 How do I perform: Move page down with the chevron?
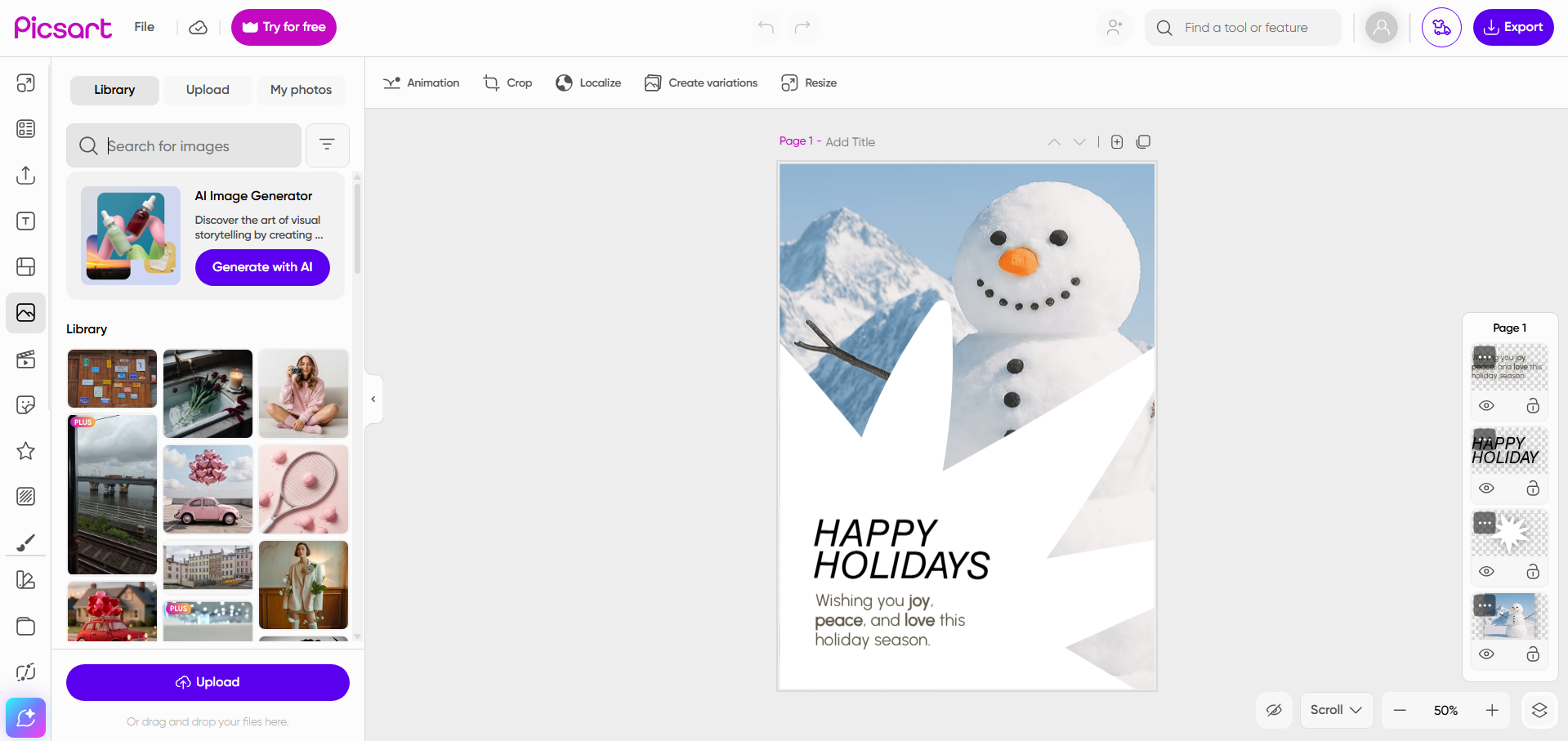[1079, 142]
